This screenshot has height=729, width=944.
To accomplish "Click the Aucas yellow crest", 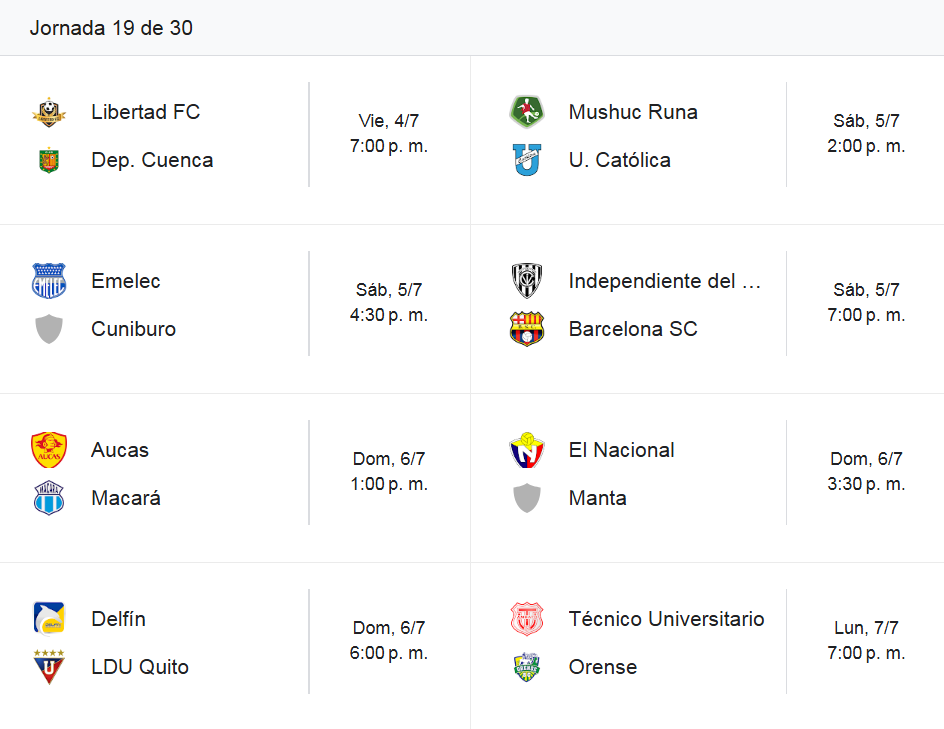I will click(49, 450).
